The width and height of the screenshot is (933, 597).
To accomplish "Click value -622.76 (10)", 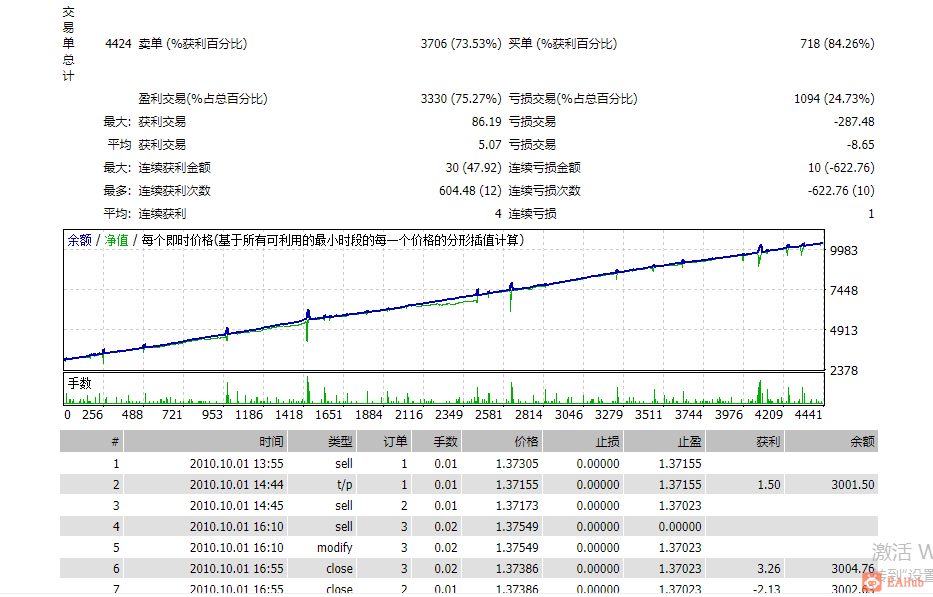I will pyautogui.click(x=841, y=191).
